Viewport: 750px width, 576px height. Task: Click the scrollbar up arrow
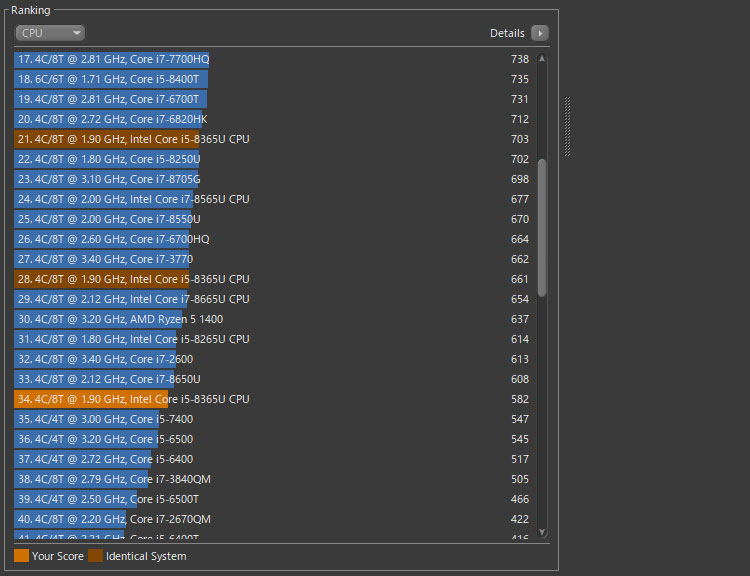542,59
